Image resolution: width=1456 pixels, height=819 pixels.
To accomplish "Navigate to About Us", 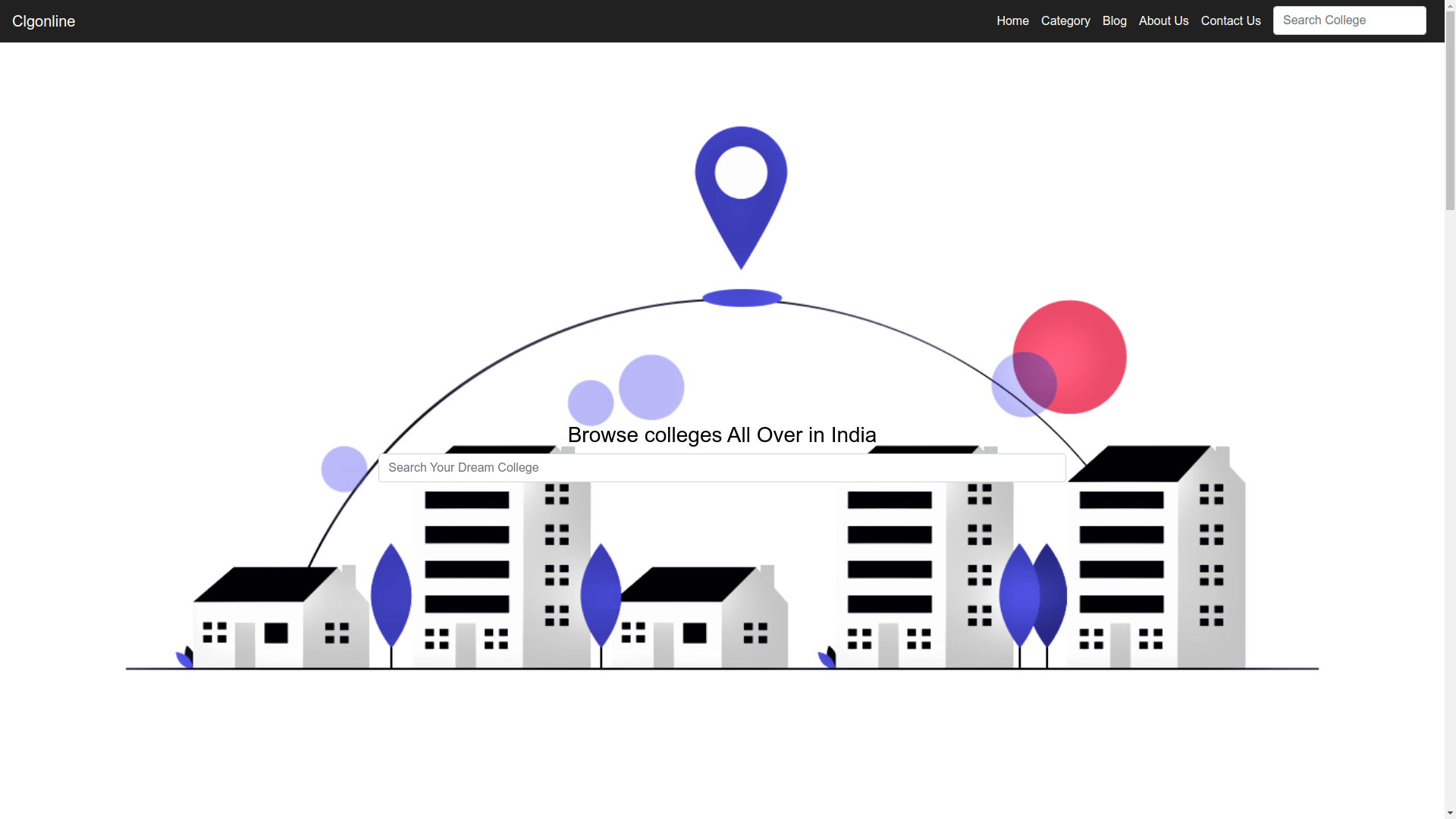I will pos(1163,21).
